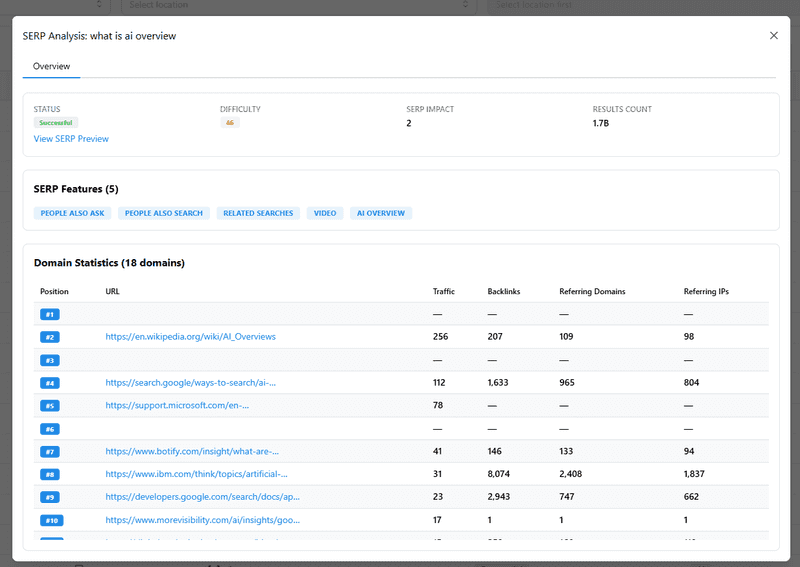Click the #1 position badge
800x567 pixels.
[x=50, y=314]
